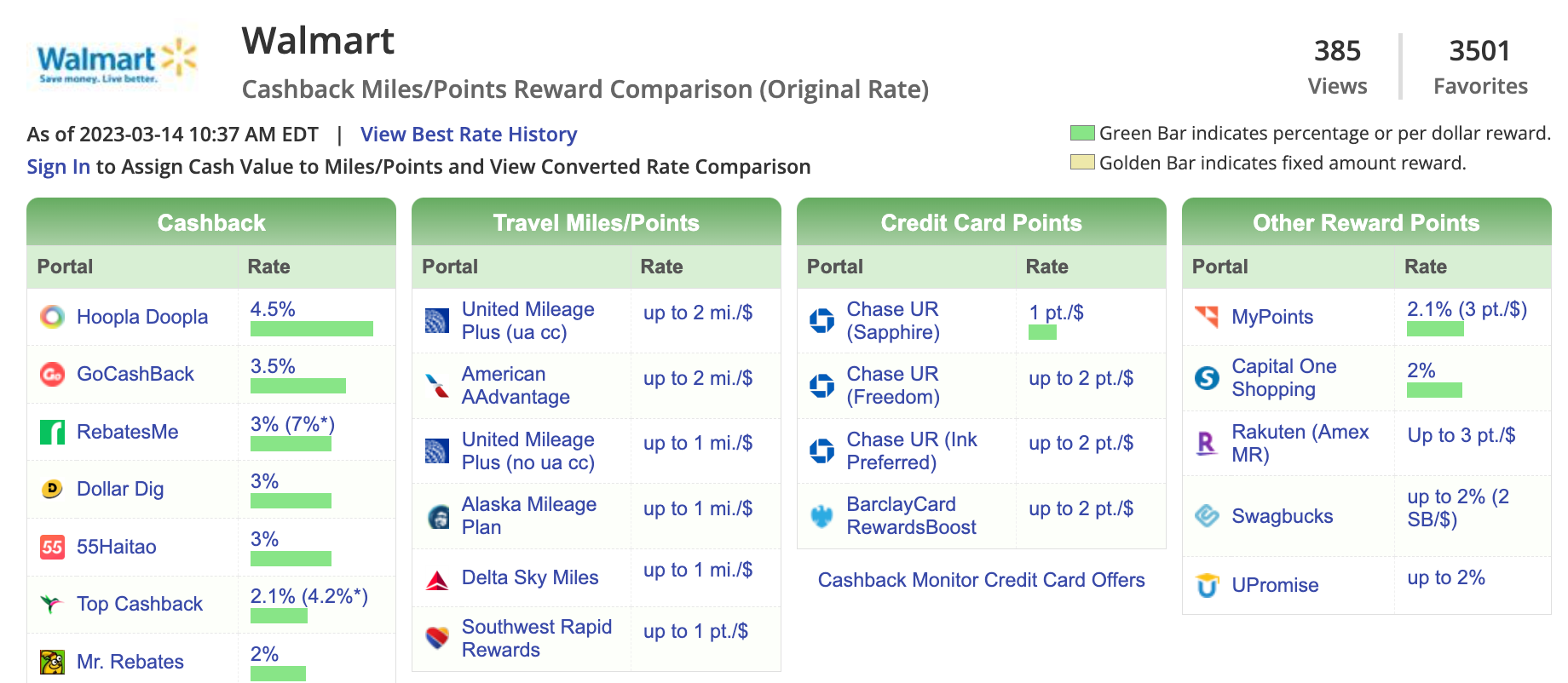1568x683 pixels.
Task: Click the Swagbucks portal icon
Action: pos(1207,515)
